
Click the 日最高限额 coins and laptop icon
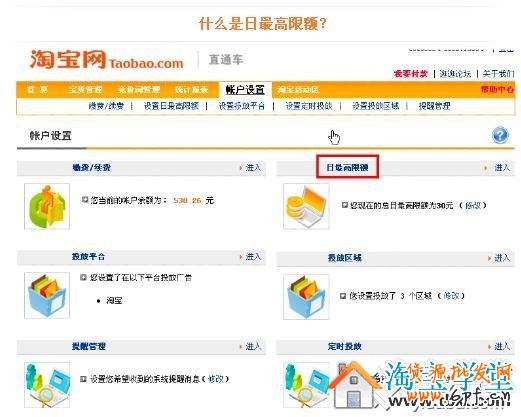click(306, 206)
